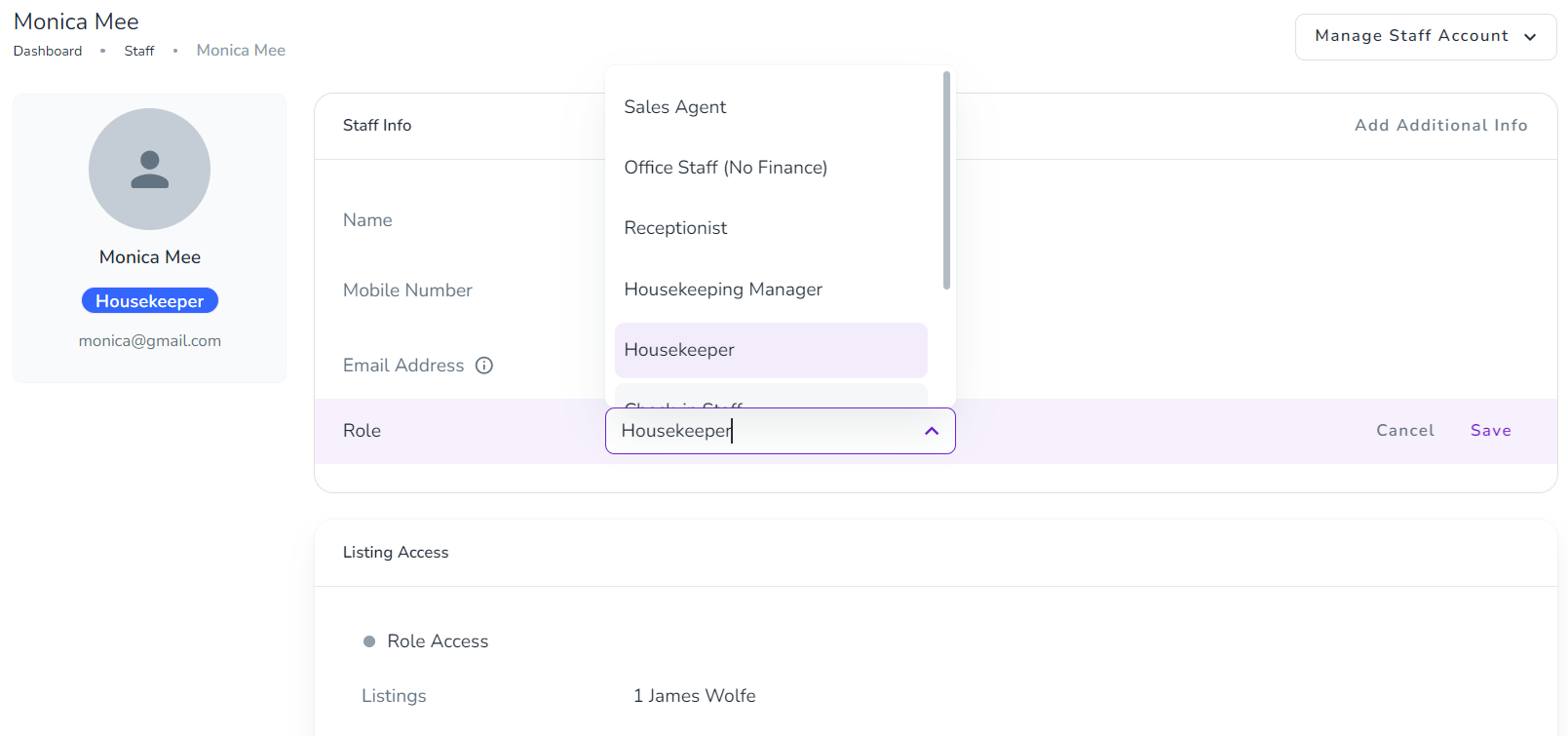
Task: Choose Office Staff (No Finance) option
Action: point(725,168)
